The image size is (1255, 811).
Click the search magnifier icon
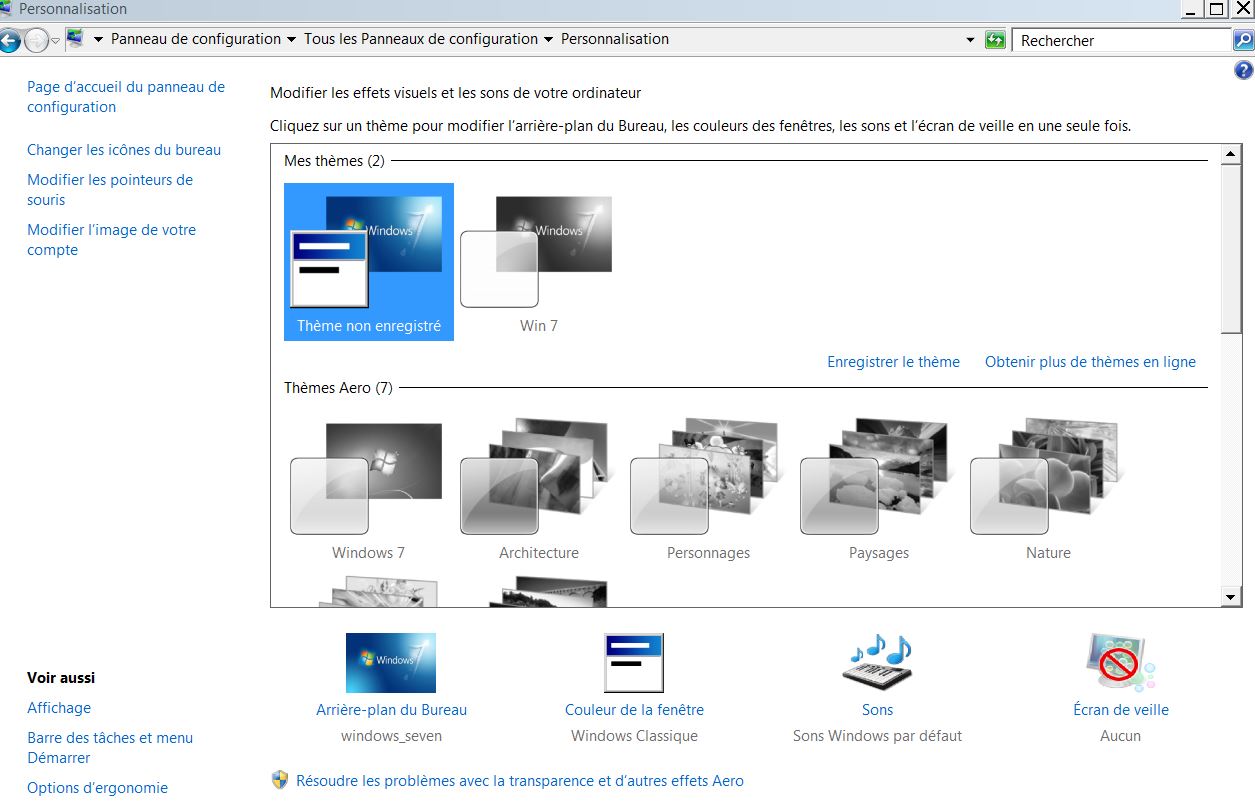pyautogui.click(x=1242, y=40)
